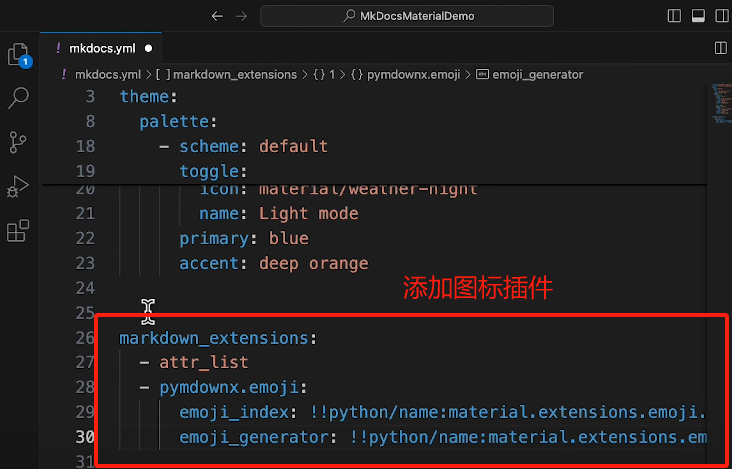Toggle the secondary side bar layout button

pos(719,16)
